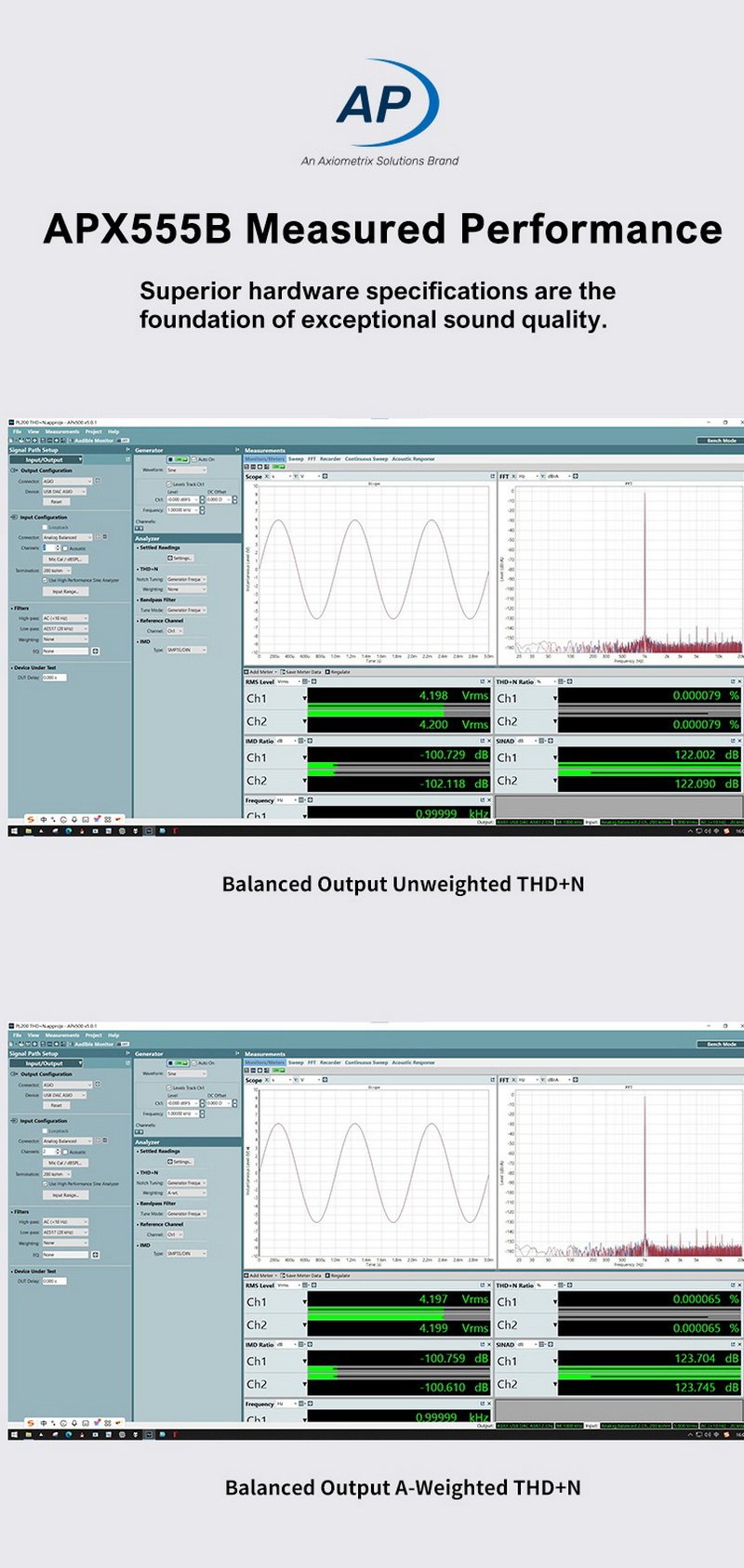This screenshot has width=744, height=1568.
Task: Open Measurements menu in Unweighted THD+N screenshot
Action: [x=62, y=431]
